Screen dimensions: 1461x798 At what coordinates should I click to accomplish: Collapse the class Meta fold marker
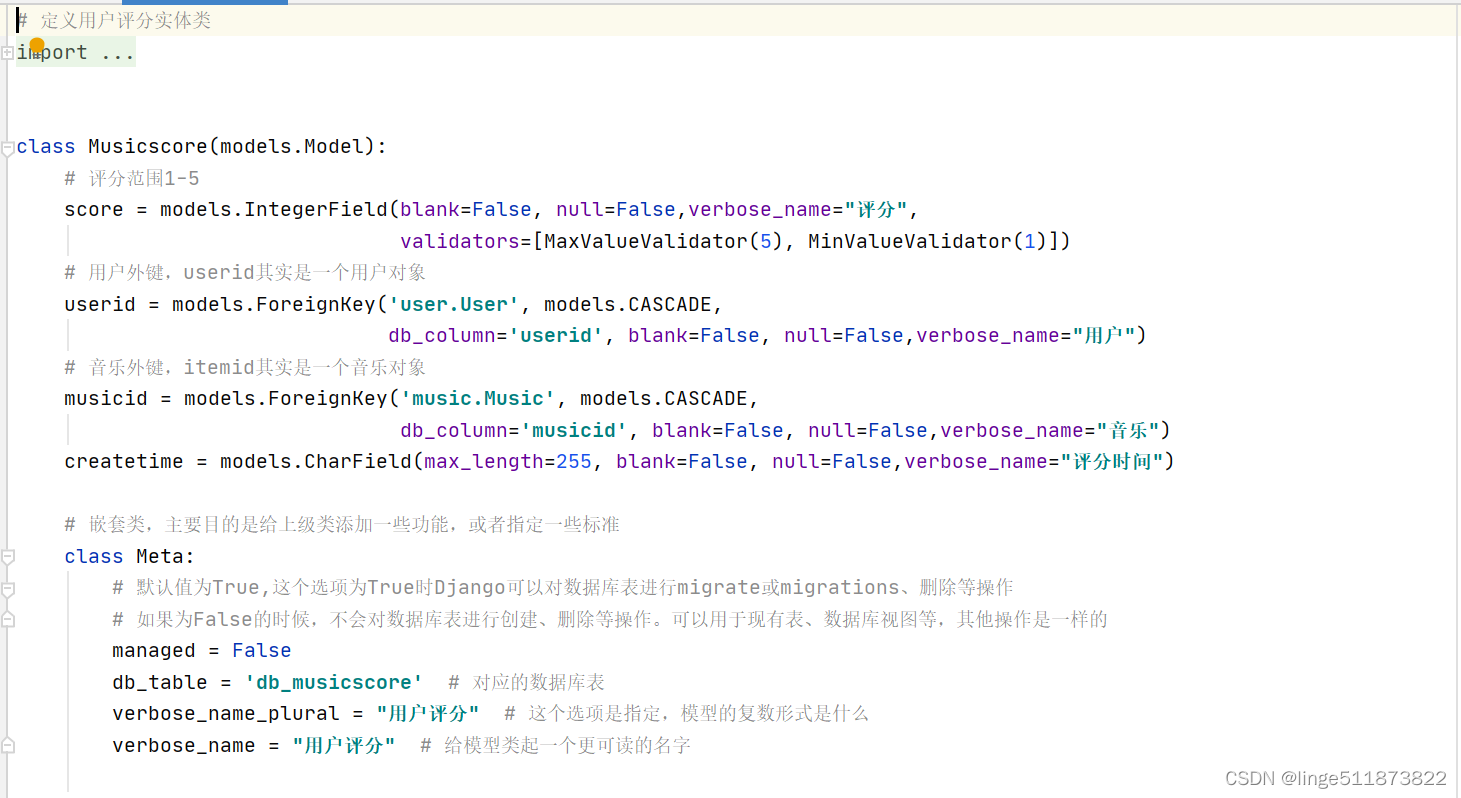coord(7,556)
